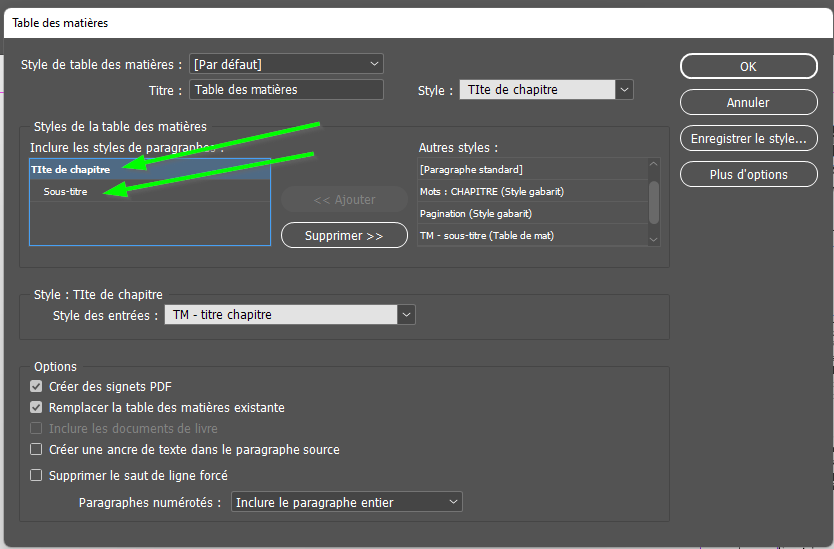Click in the Titre text field
This screenshot has height=549, width=834.
[x=286, y=90]
